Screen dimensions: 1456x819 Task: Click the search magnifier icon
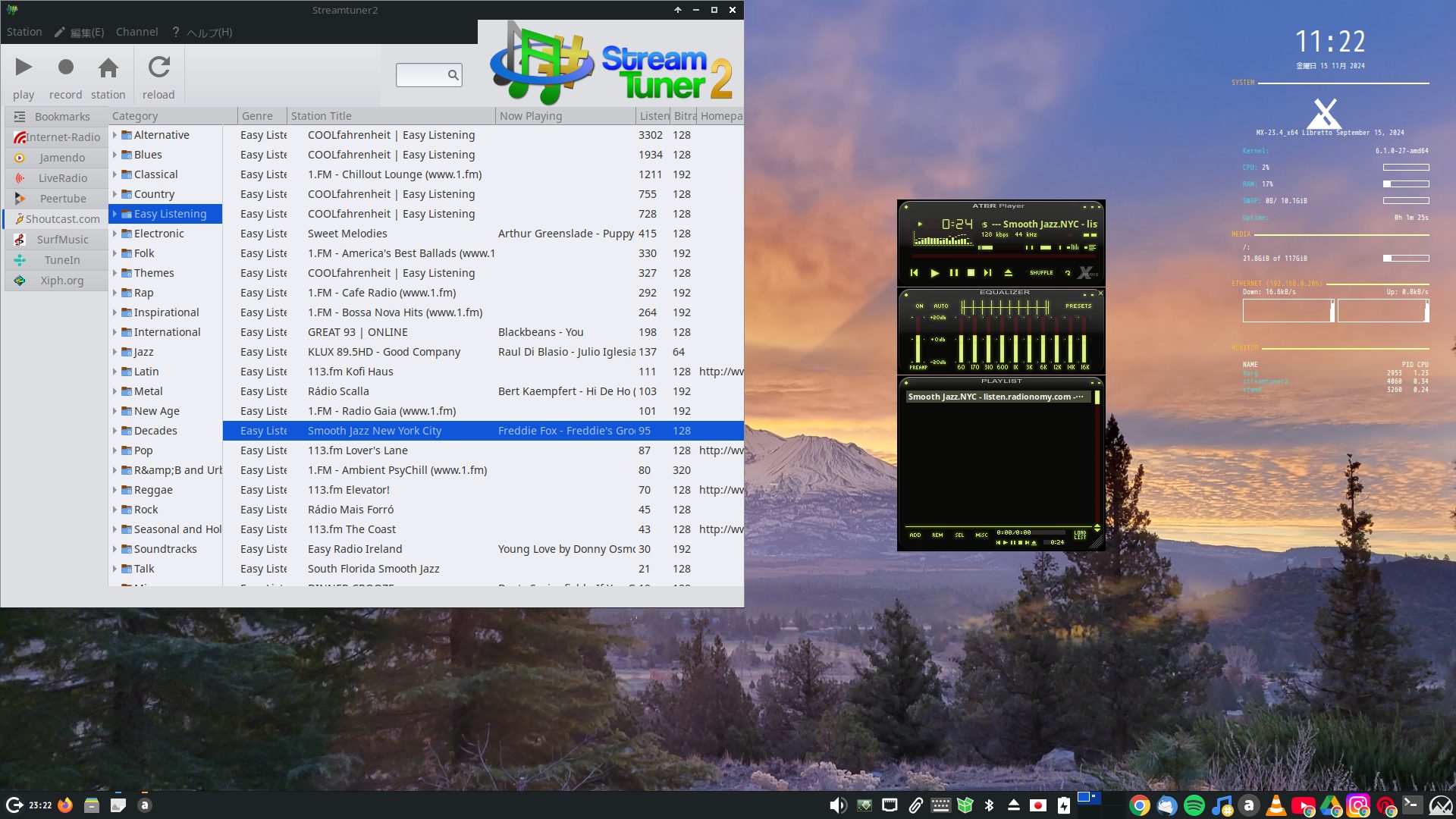pos(453,75)
